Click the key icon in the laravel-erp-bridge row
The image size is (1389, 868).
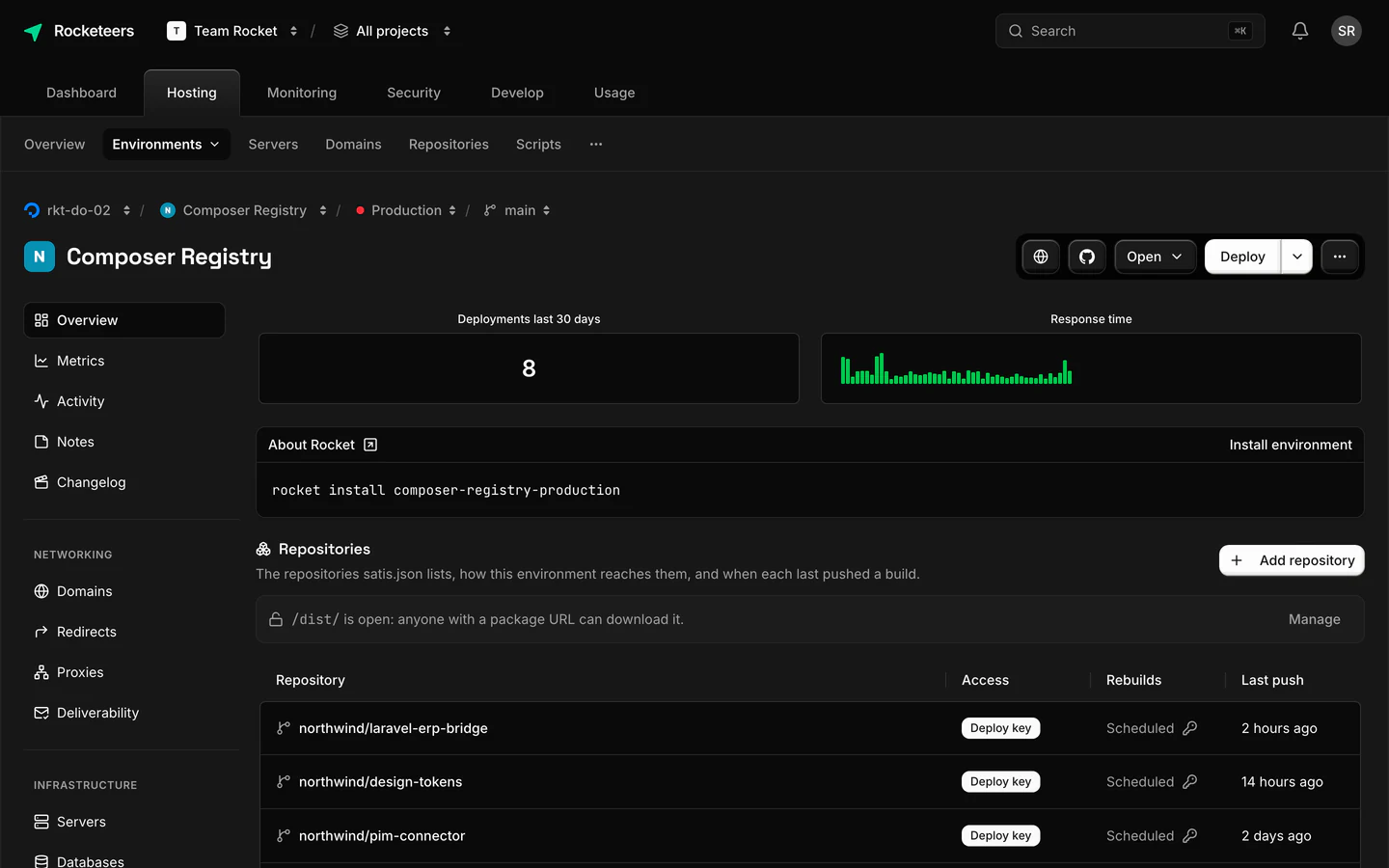pos(1190,728)
